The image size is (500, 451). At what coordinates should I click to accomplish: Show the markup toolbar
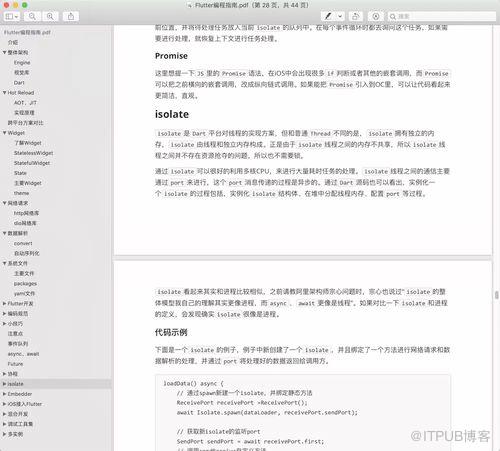click(376, 16)
